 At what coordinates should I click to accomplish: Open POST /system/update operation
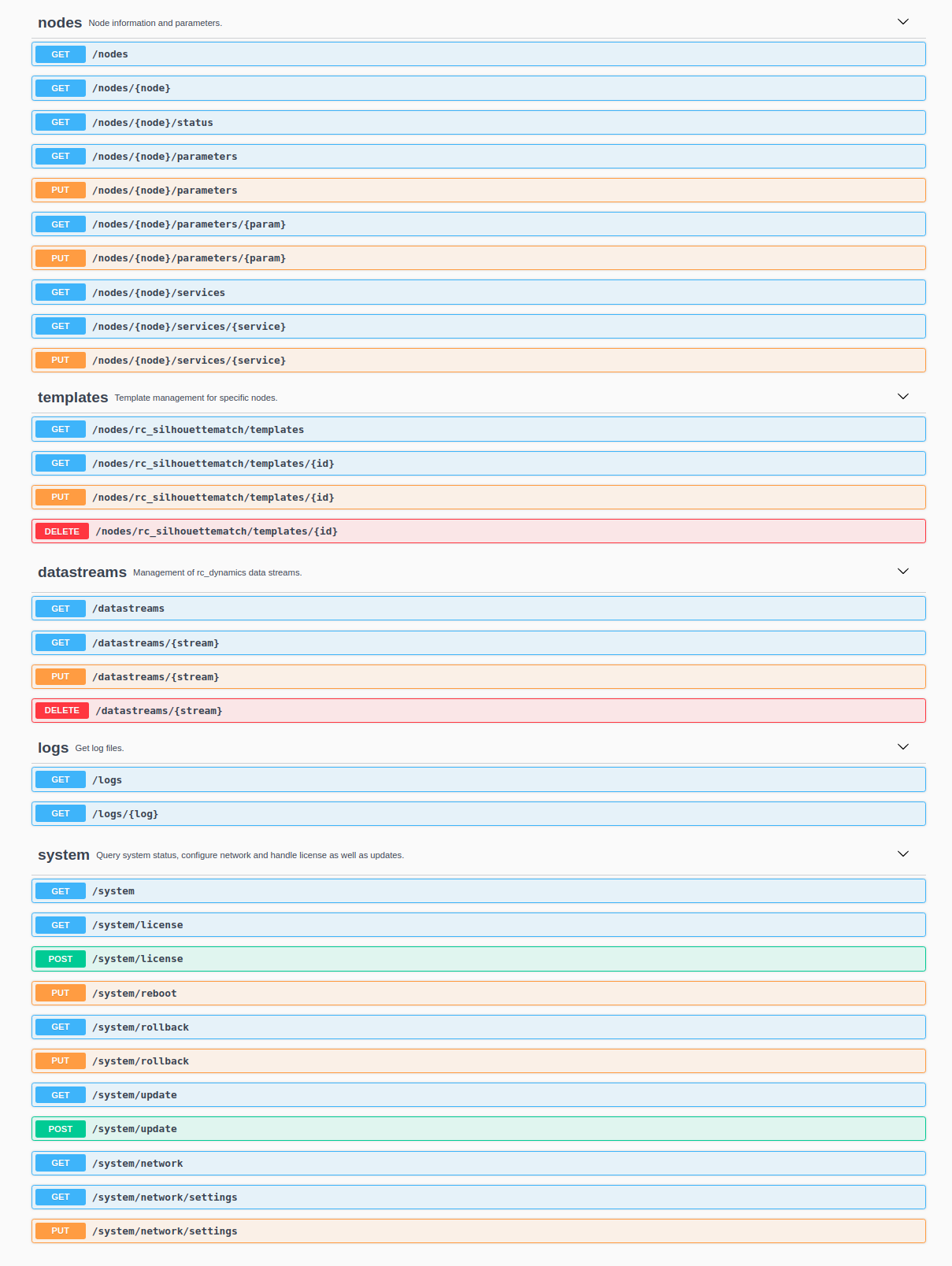coord(134,1129)
